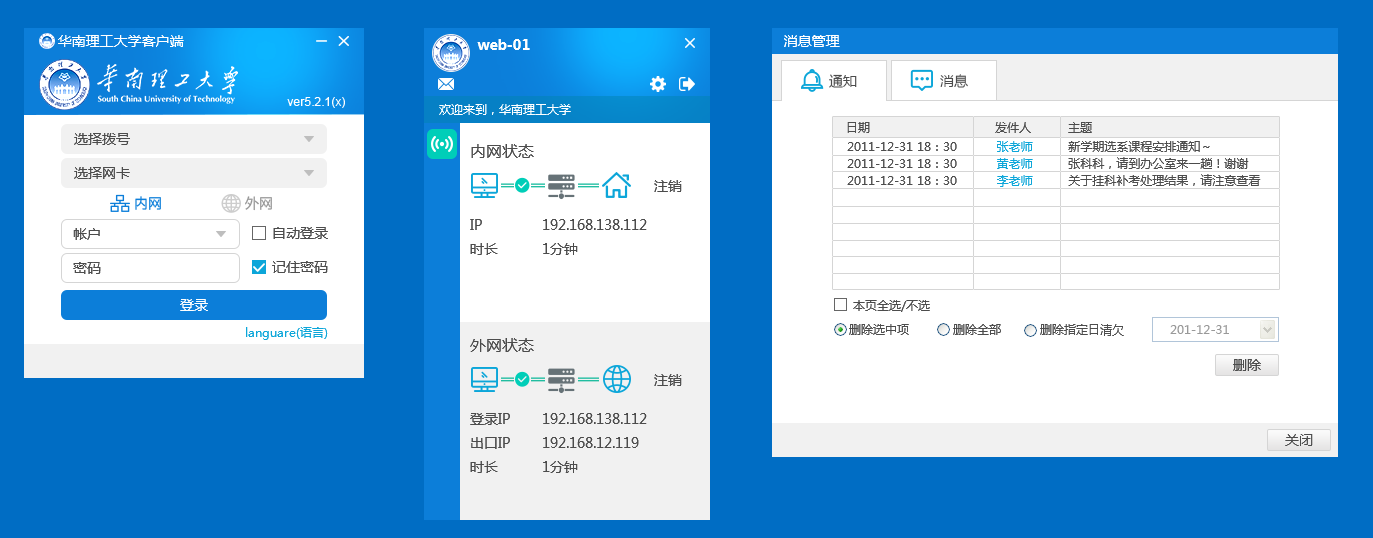Screen dimensions: 1373x538
Task: Click the small client logo in login title bar
Action: pos(46,41)
